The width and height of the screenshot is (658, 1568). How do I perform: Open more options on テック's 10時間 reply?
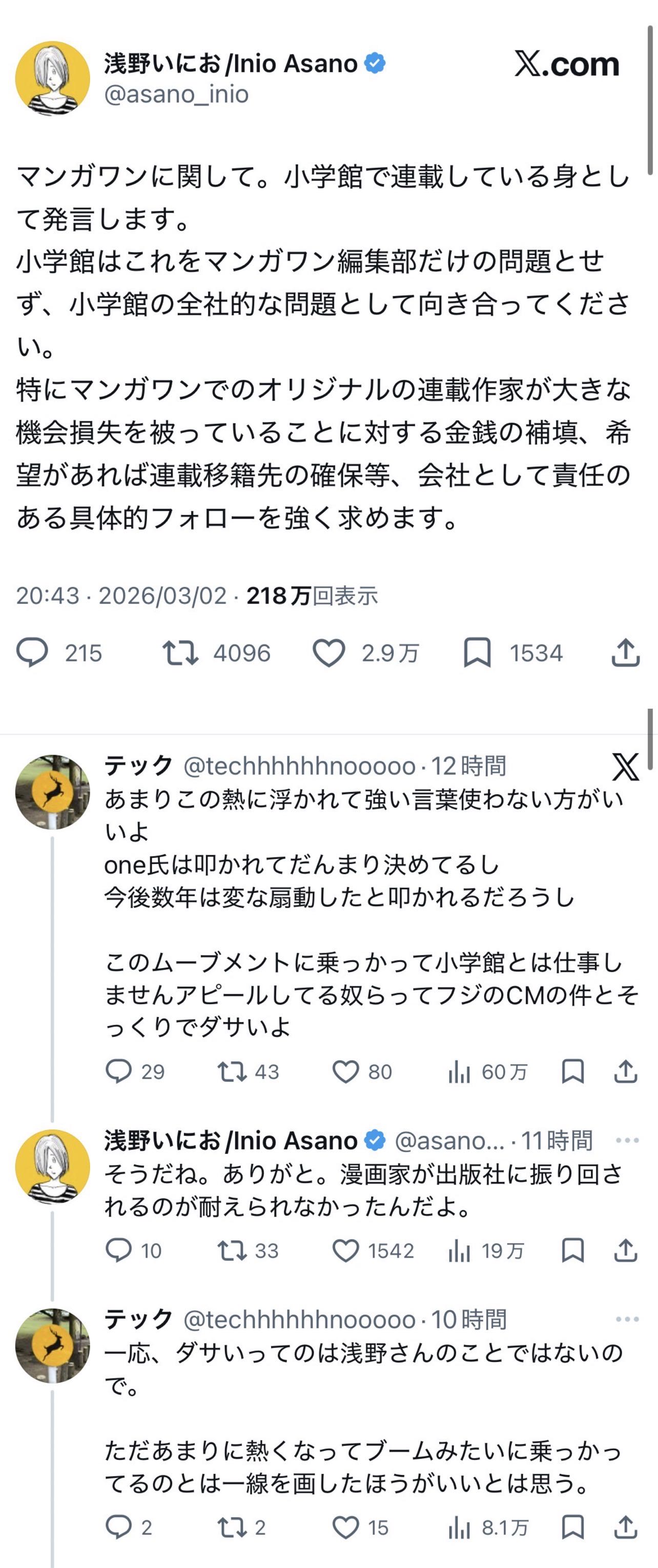[627, 1319]
